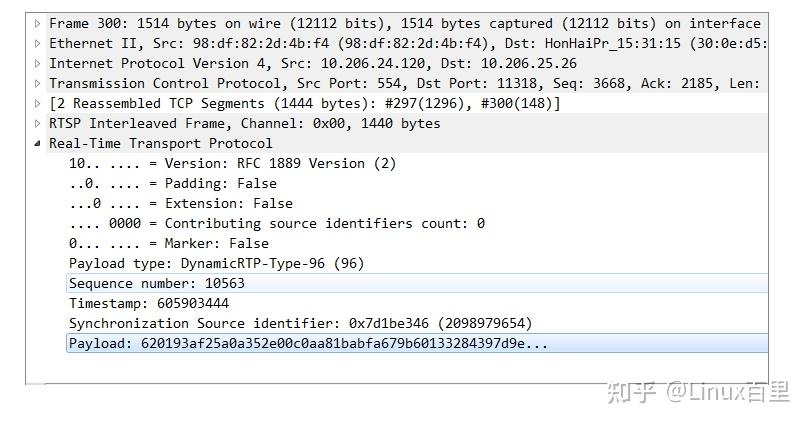The width and height of the screenshot is (811, 424).
Task: Expand the Frame 300 tree node
Action: (x=38, y=23)
